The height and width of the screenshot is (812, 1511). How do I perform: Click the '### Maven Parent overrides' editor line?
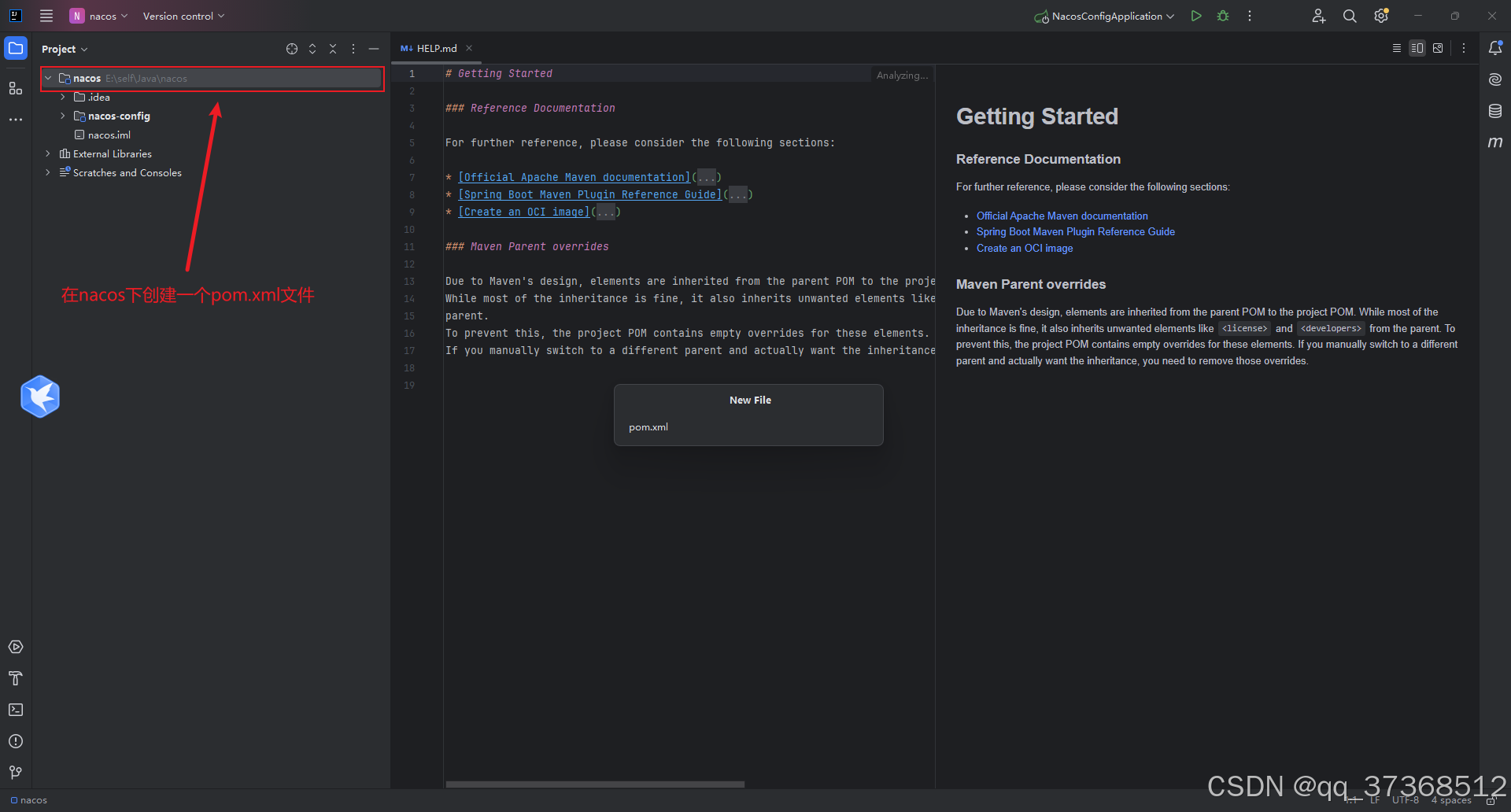click(x=526, y=246)
